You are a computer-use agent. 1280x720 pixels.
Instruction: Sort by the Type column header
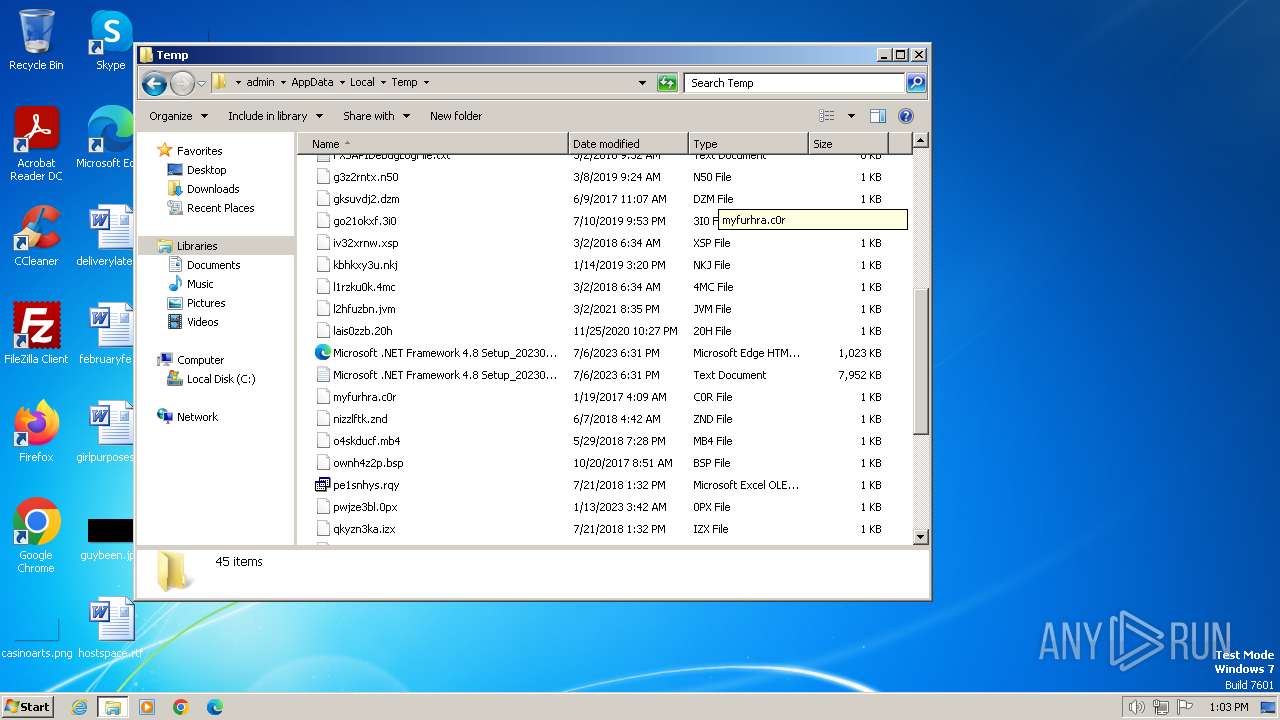pos(748,144)
